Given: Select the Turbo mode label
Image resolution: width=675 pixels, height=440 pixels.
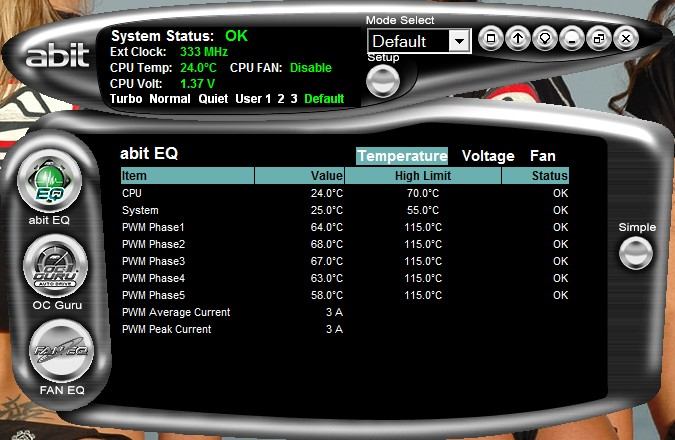Looking at the screenshot, I should [126, 99].
